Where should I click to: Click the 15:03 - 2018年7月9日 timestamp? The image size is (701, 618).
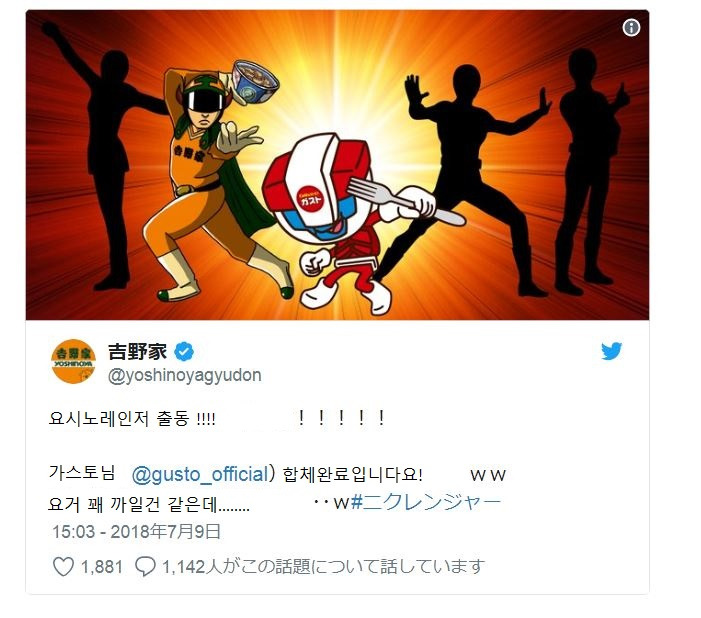(136, 531)
